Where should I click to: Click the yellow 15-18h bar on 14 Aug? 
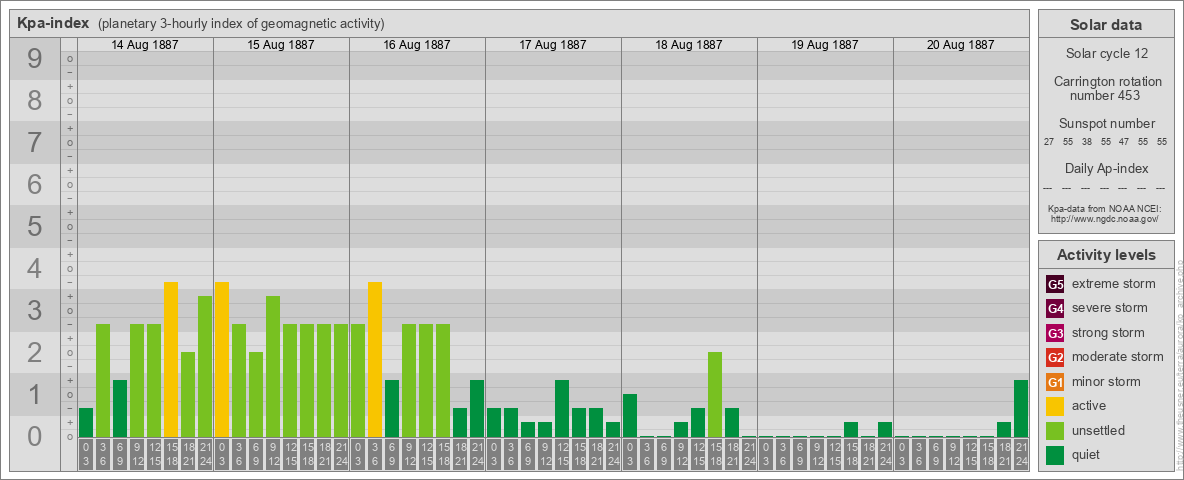click(171, 359)
